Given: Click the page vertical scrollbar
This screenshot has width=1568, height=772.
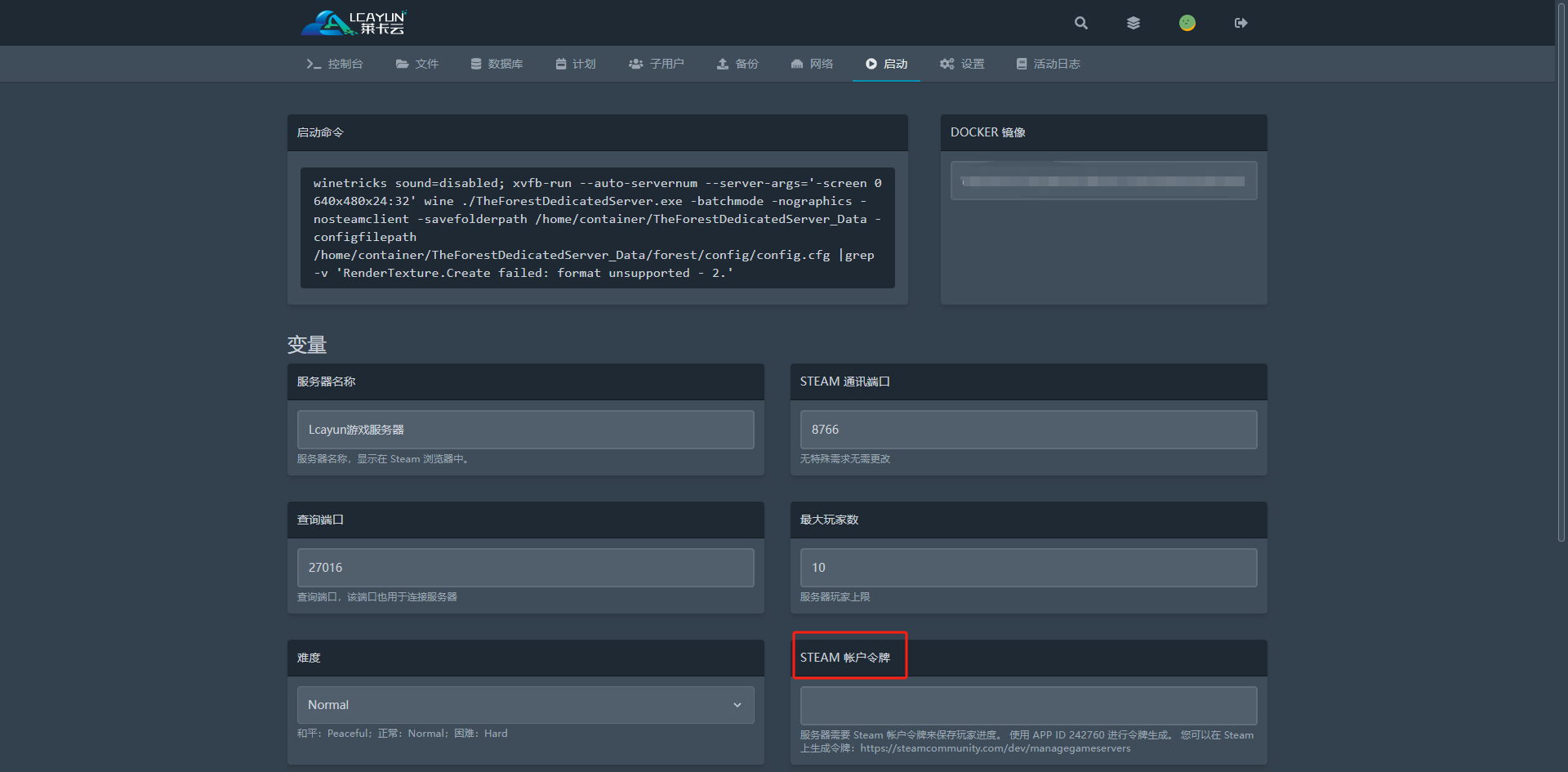Looking at the screenshot, I should point(1561,271).
